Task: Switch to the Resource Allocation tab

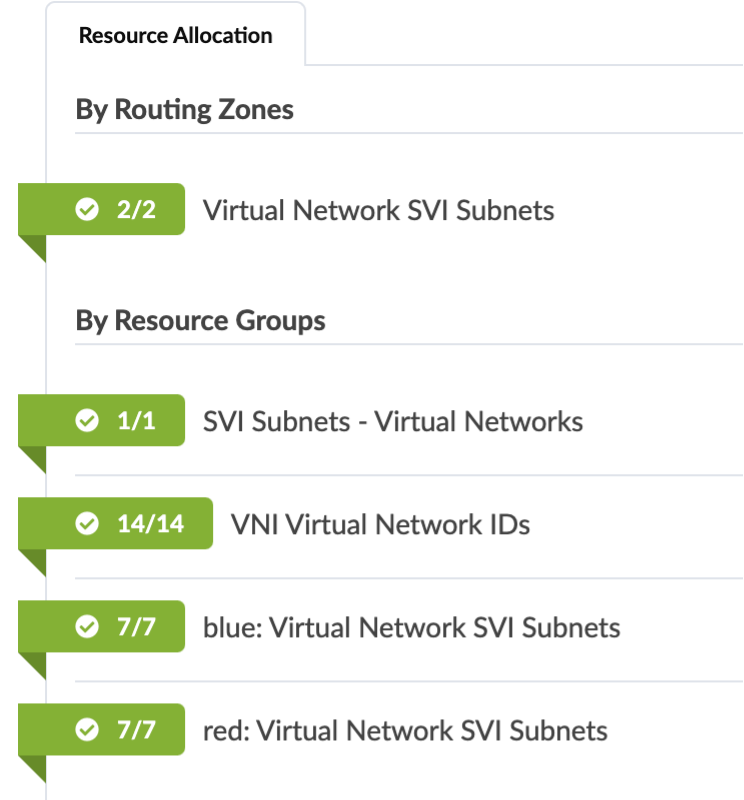Action: [x=175, y=36]
